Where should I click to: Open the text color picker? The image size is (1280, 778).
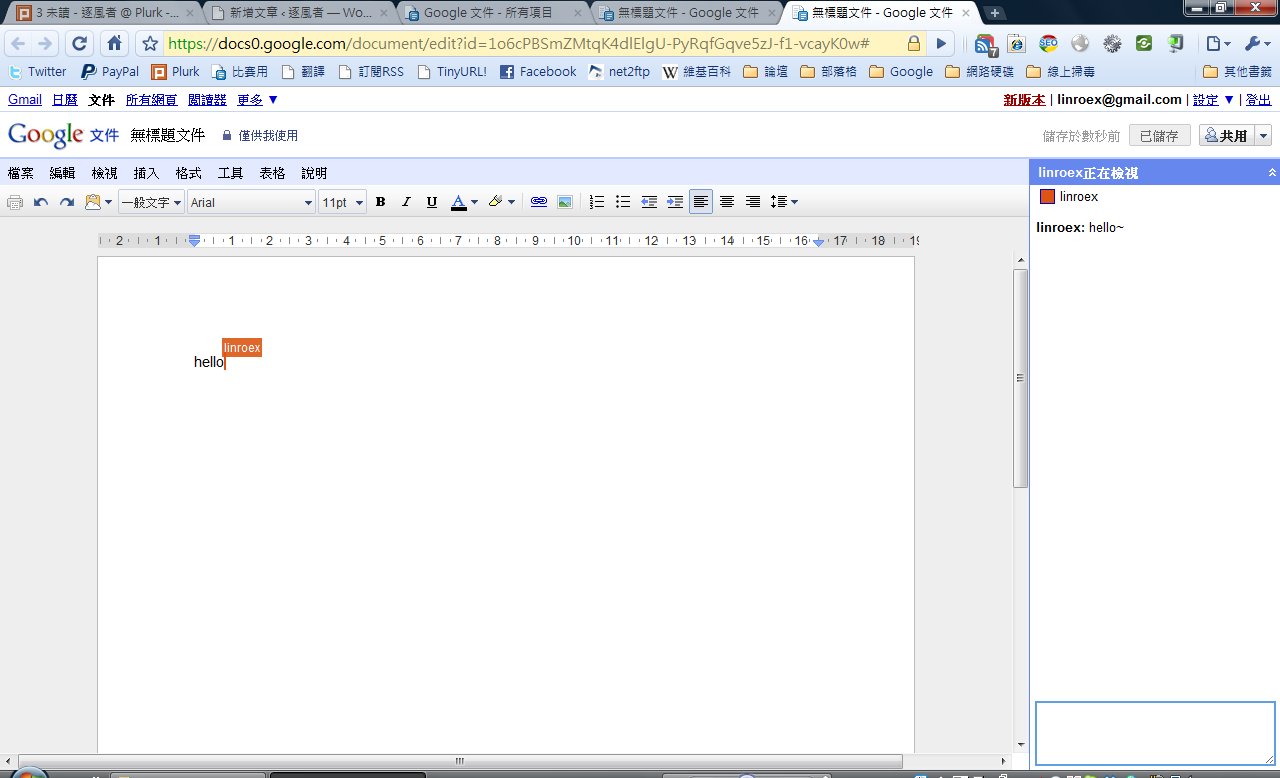point(464,202)
